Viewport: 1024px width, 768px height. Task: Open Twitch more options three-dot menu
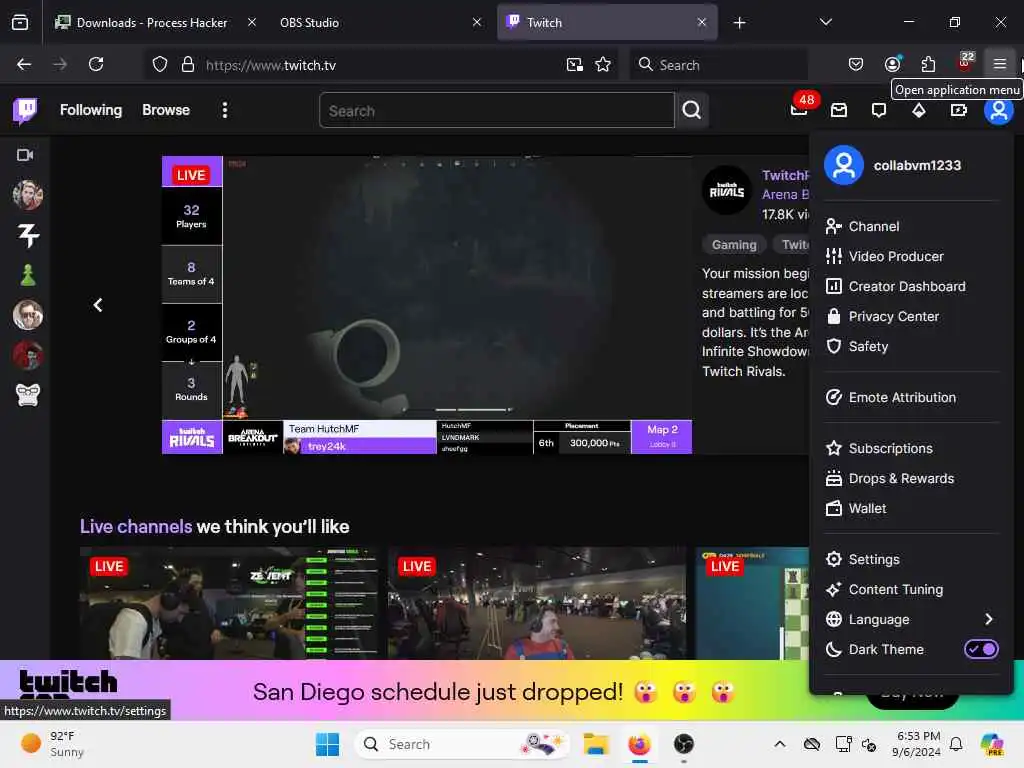pyautogui.click(x=225, y=110)
